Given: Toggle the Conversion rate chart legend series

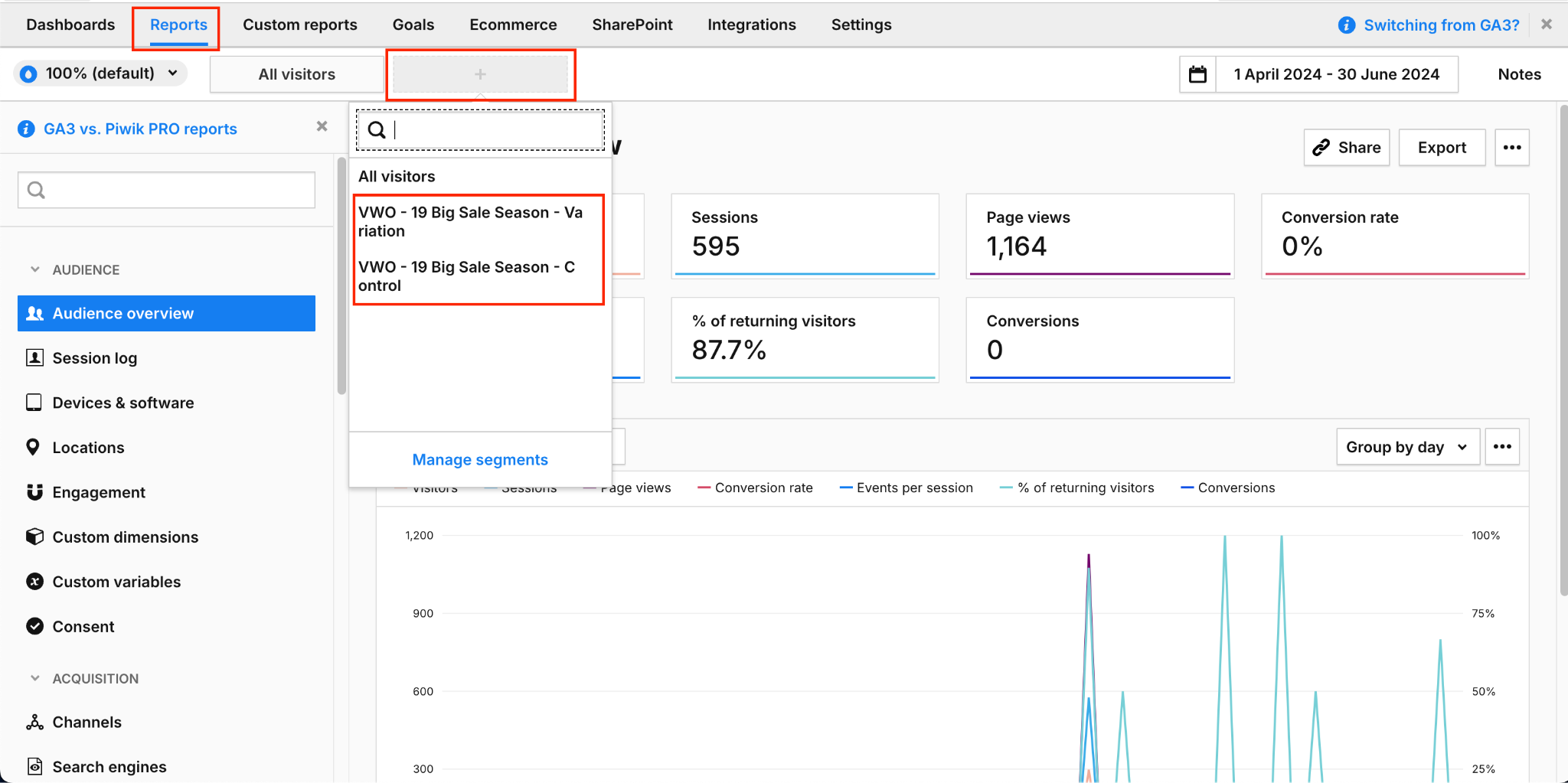Looking at the screenshot, I should [x=755, y=488].
